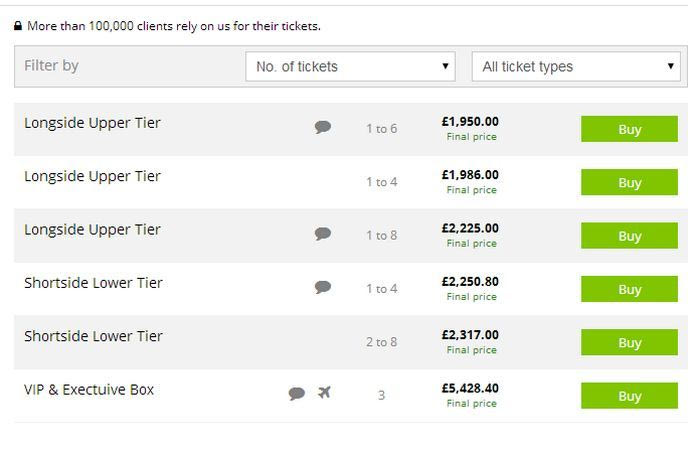The width and height of the screenshot is (700, 457).
Task: Select the VIP & Exectuive Box listing name
Action: (x=89, y=390)
